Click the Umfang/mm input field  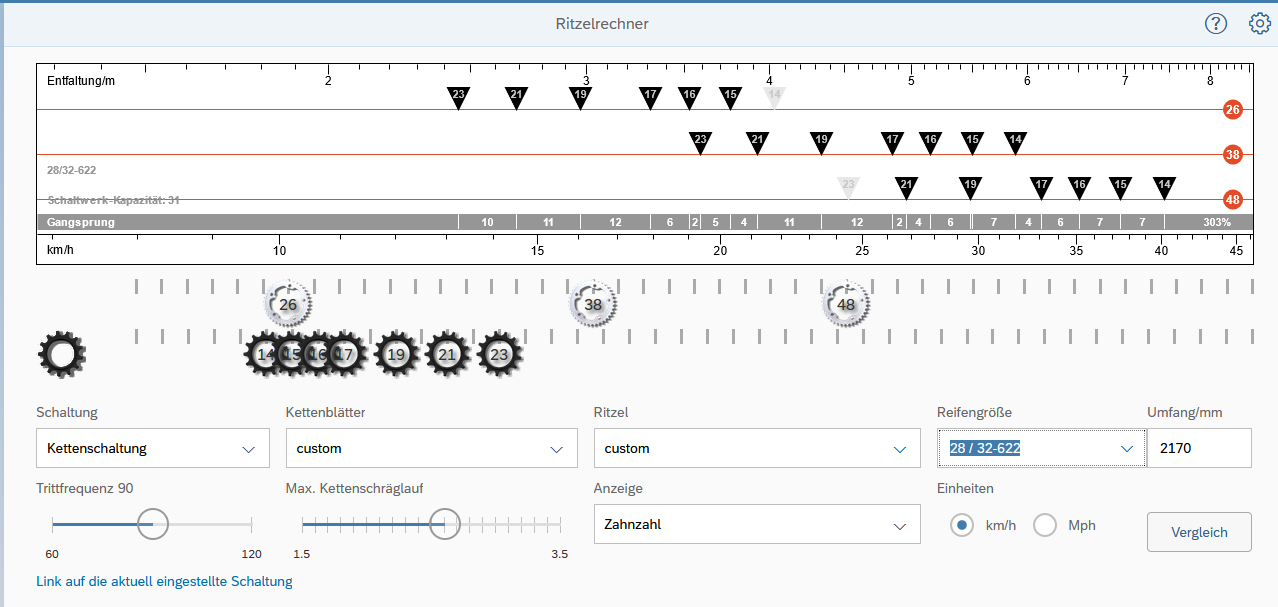click(x=1198, y=448)
